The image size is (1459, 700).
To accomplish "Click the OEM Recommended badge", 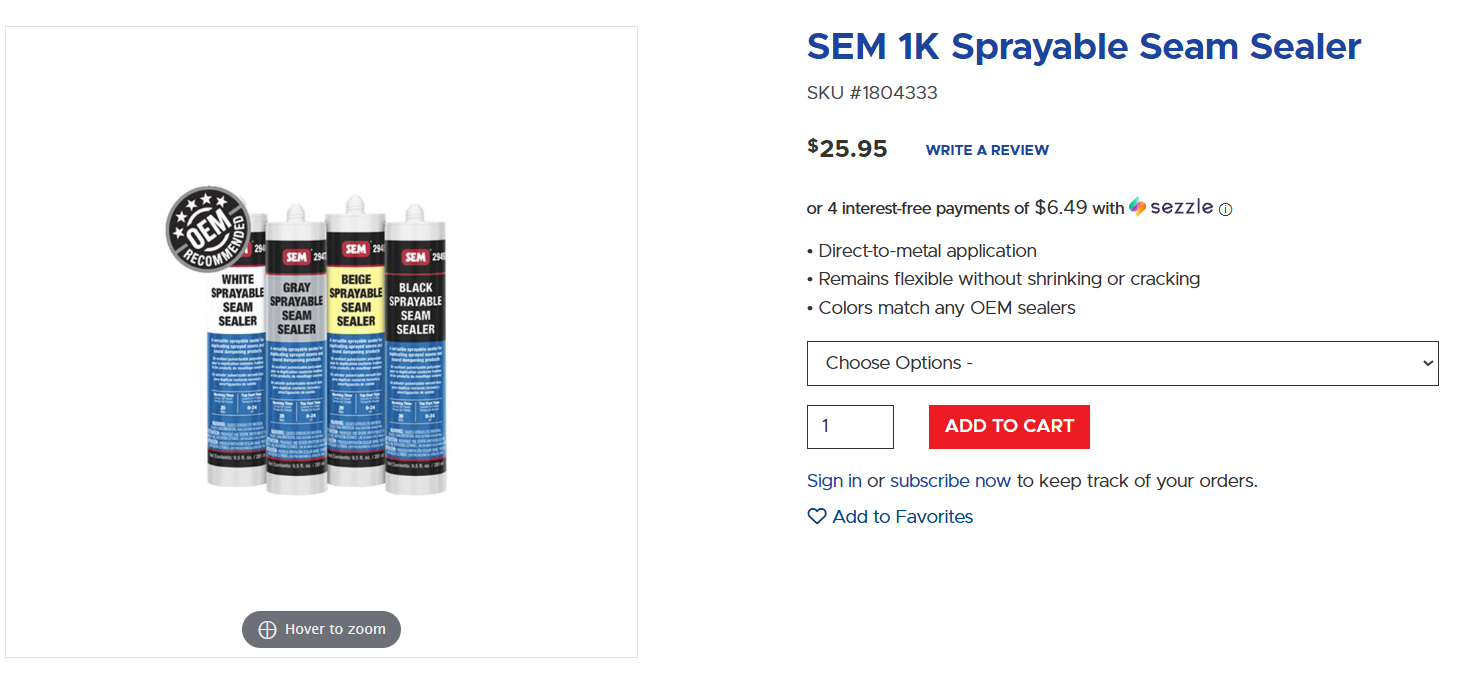I will pos(208,229).
